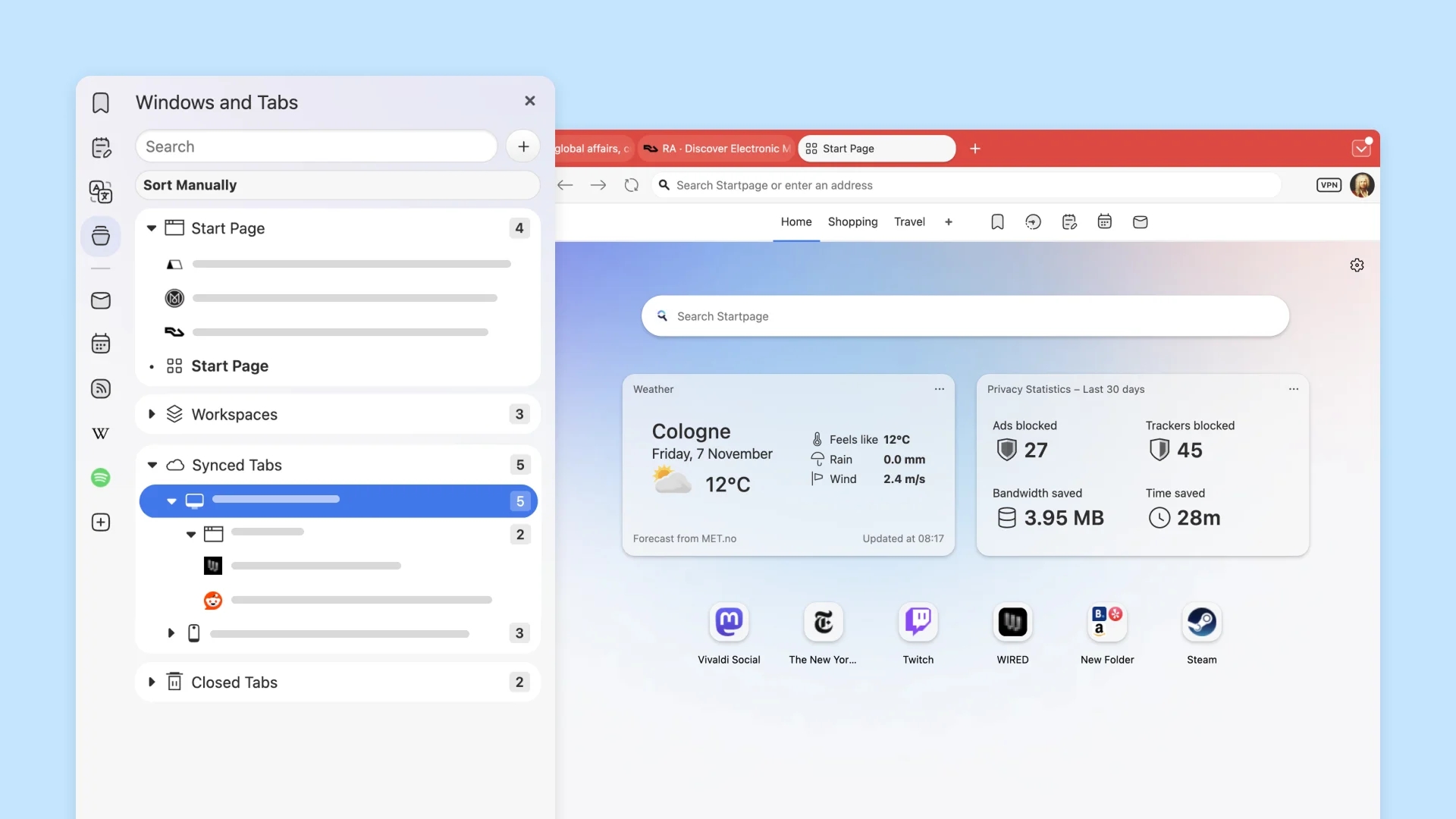
Task: Reload the current page
Action: click(632, 184)
